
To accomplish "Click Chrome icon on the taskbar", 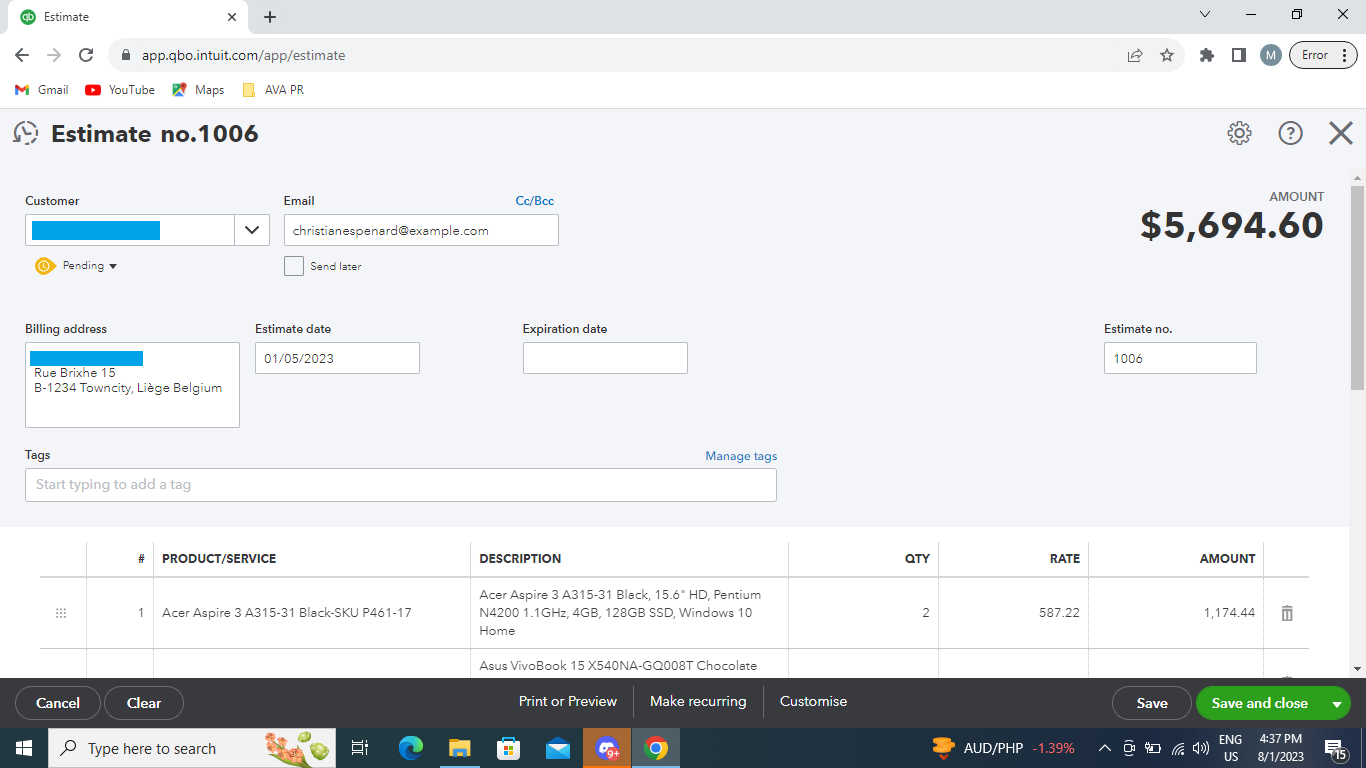I will point(656,748).
